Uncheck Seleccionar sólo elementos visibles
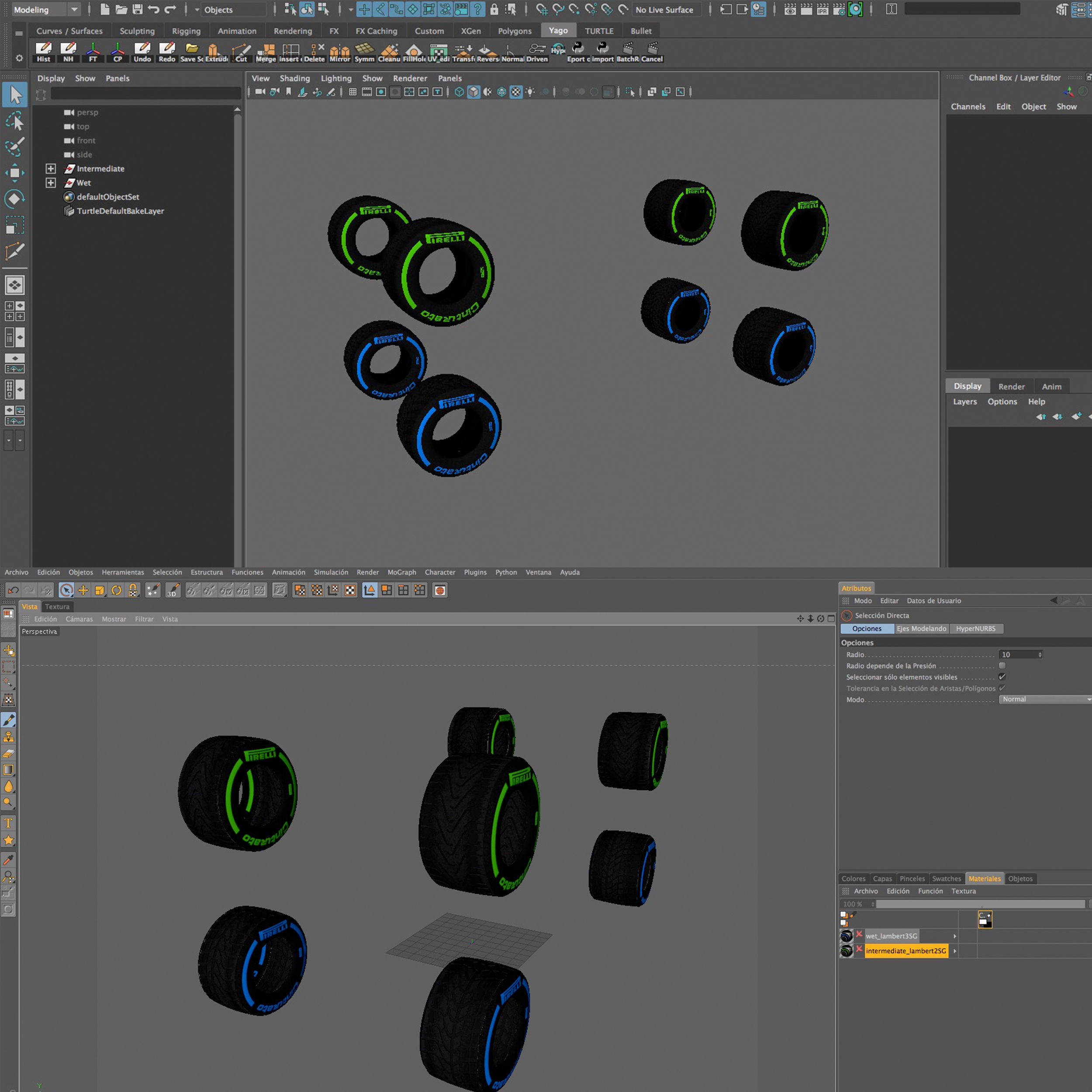 pos(1002,677)
